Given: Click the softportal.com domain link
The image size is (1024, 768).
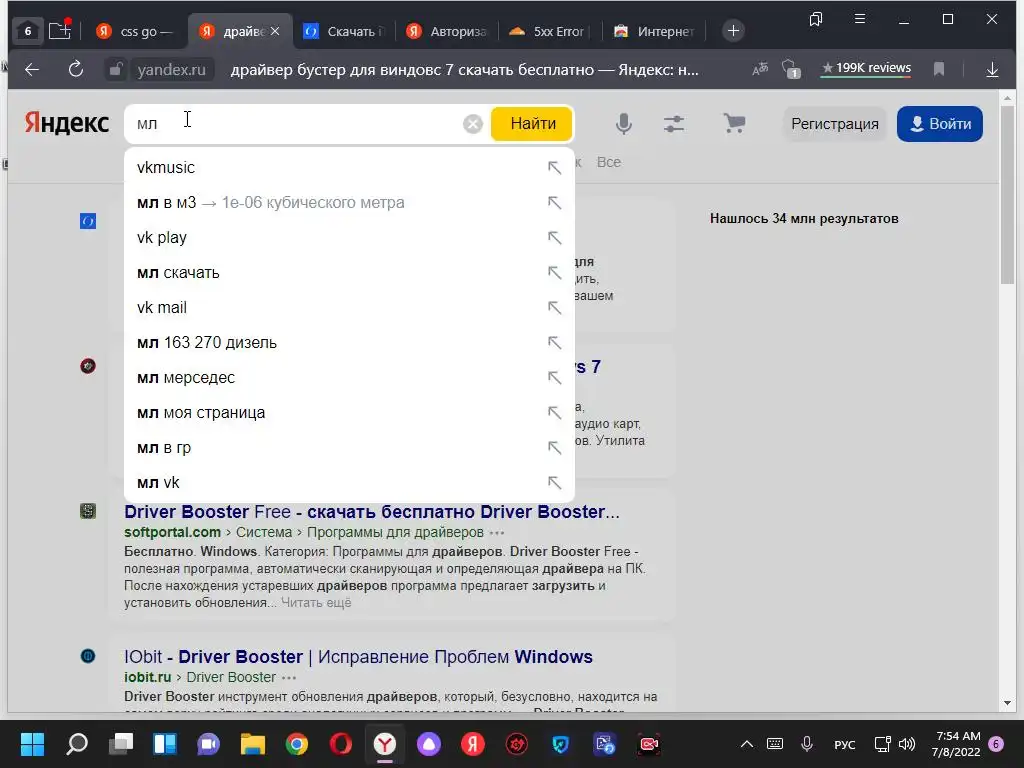Looking at the screenshot, I should [x=172, y=532].
